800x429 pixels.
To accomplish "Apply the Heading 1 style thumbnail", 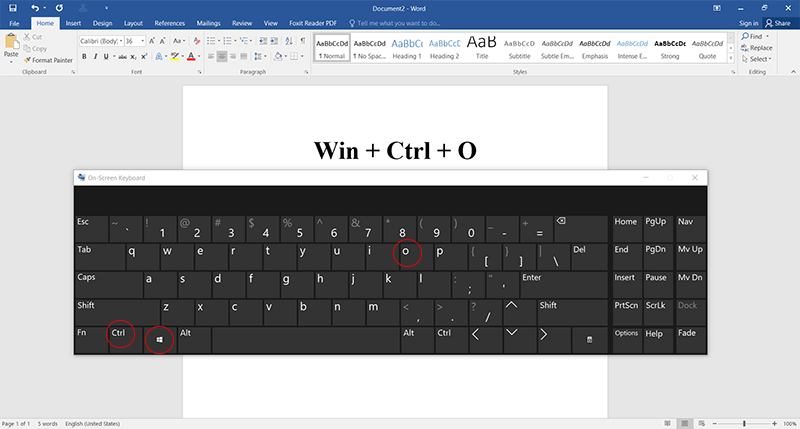I will click(x=407, y=48).
